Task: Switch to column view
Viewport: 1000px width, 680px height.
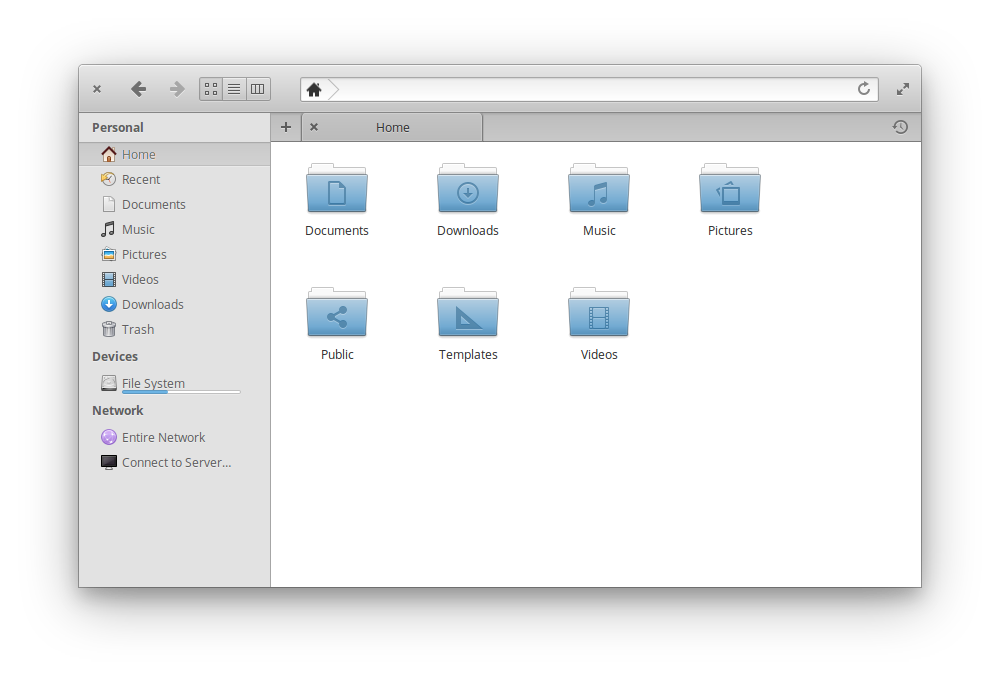Action: pyautogui.click(x=257, y=89)
